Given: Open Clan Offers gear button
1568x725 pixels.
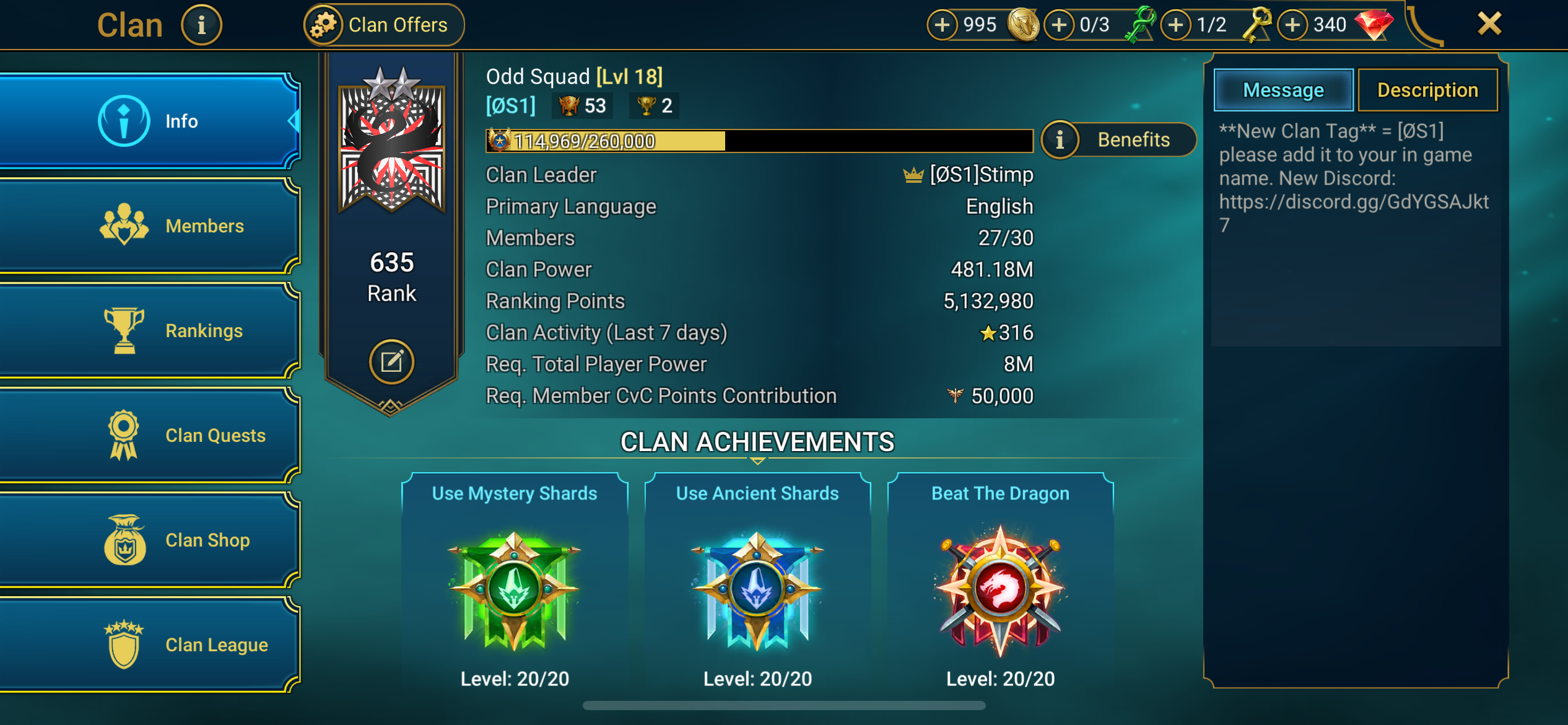Looking at the screenshot, I should pyautogui.click(x=384, y=25).
